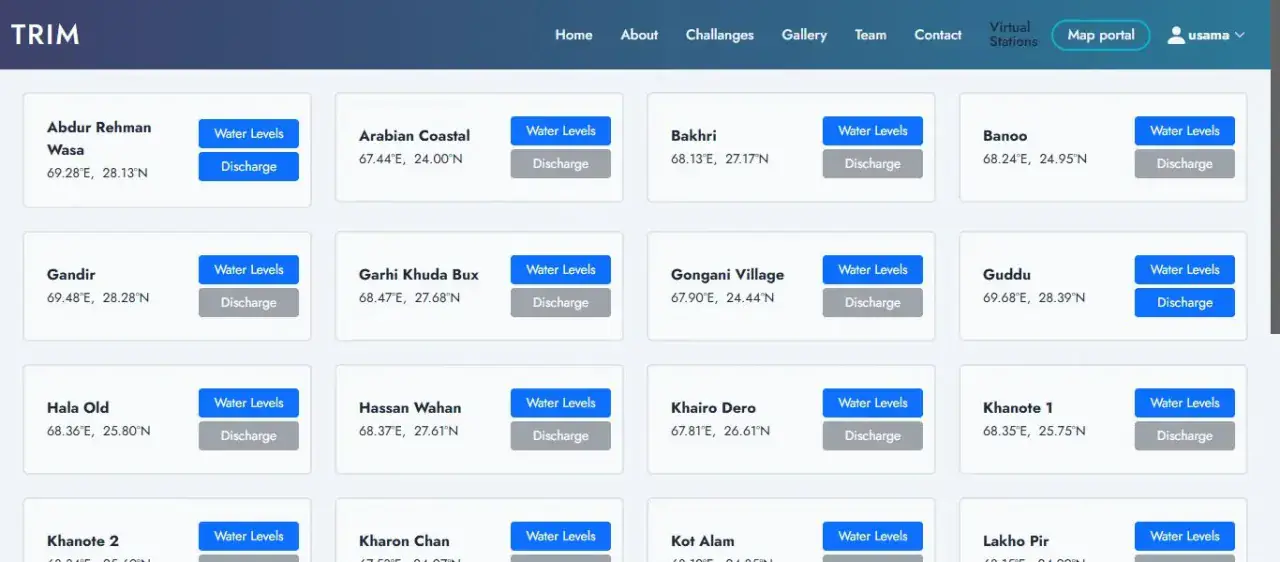This screenshot has height=562, width=1280.
Task: Select the Khairo Dero station name
Action: click(x=714, y=408)
